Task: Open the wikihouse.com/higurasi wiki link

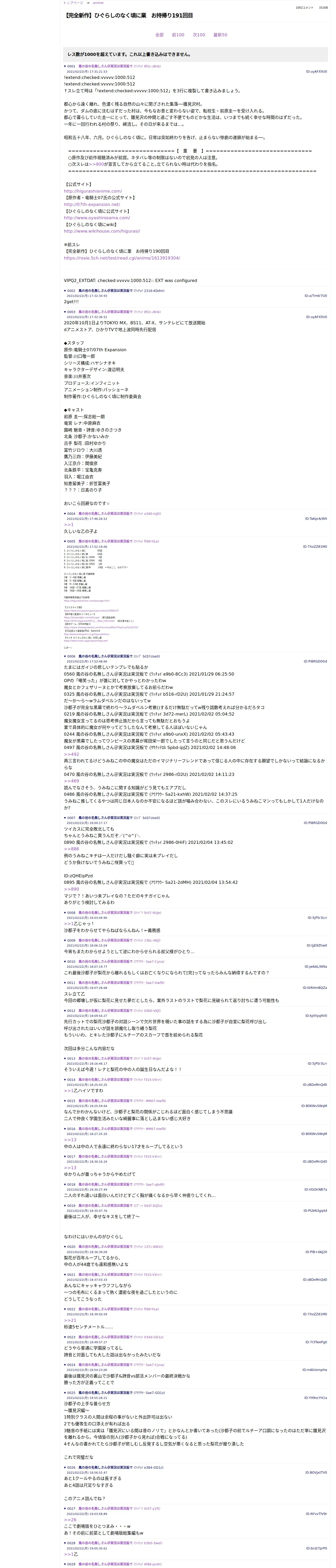Action: point(102,231)
